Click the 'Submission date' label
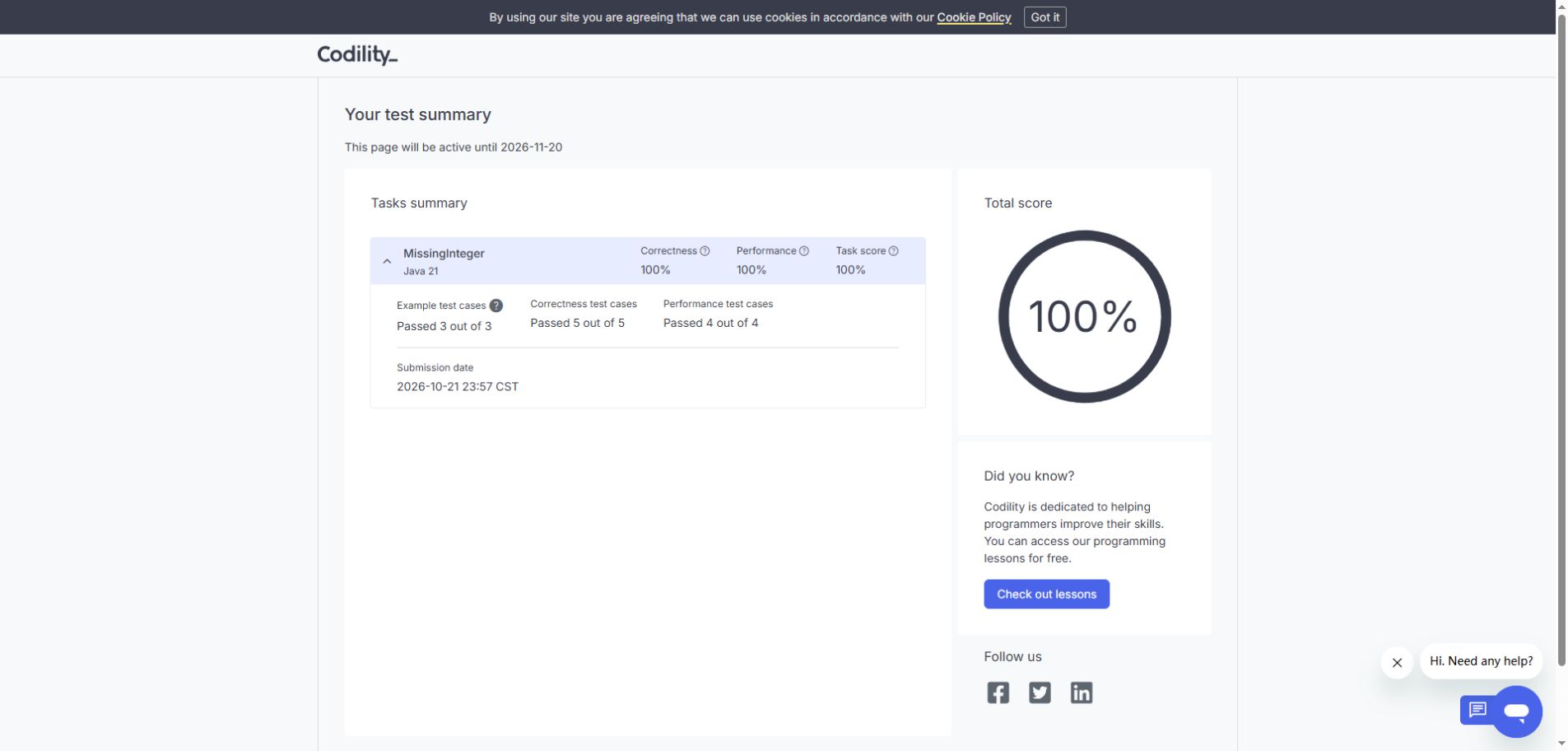1568x751 pixels. 435,367
